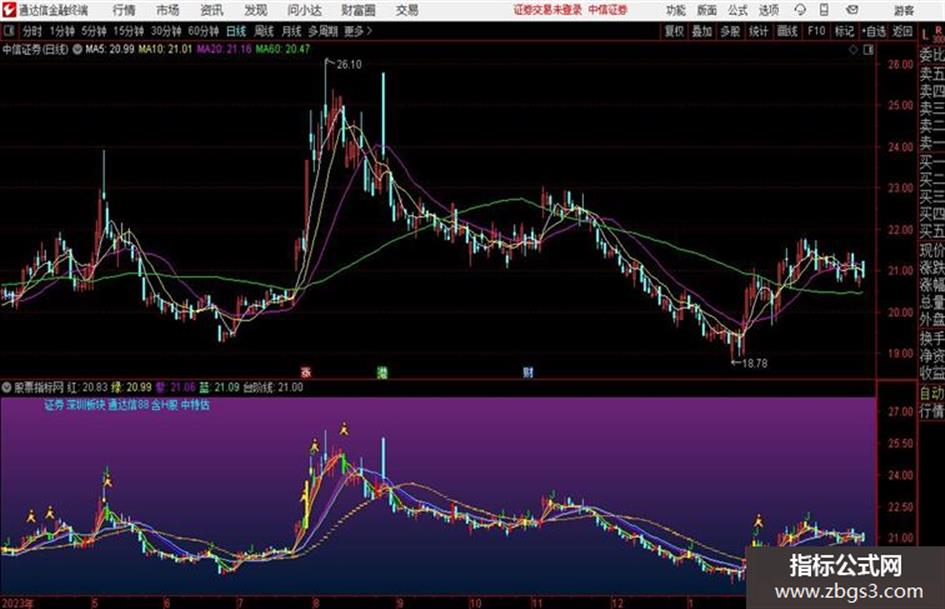
Task: Select the 多周期 multi-period tab
Action: pyautogui.click(x=323, y=31)
